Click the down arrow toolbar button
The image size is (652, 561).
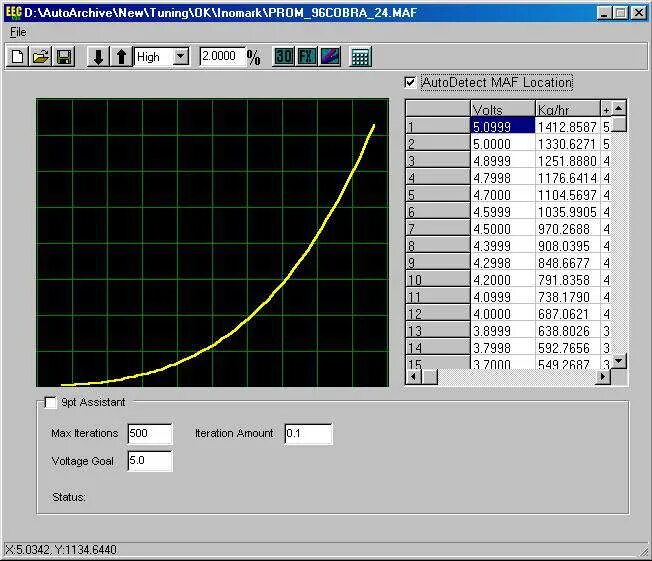pos(98,57)
